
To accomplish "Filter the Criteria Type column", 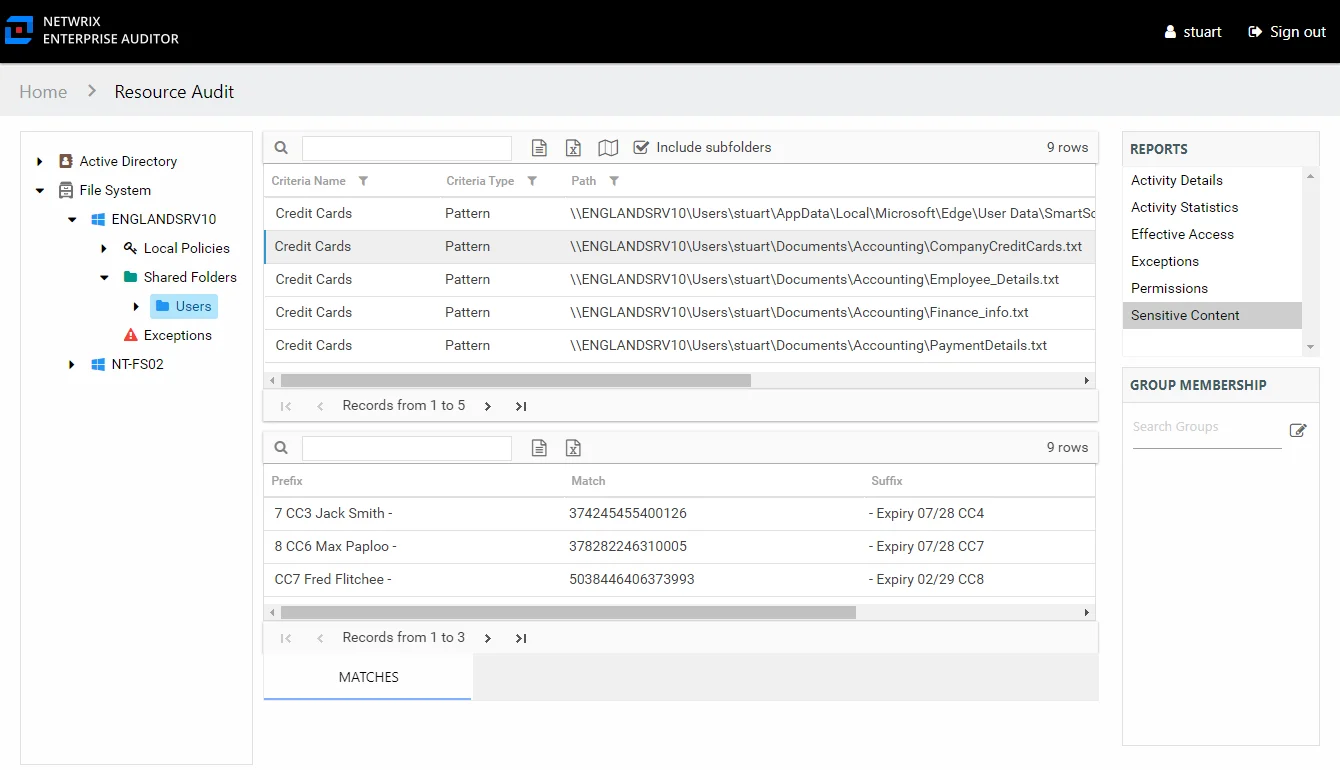I will pos(532,181).
